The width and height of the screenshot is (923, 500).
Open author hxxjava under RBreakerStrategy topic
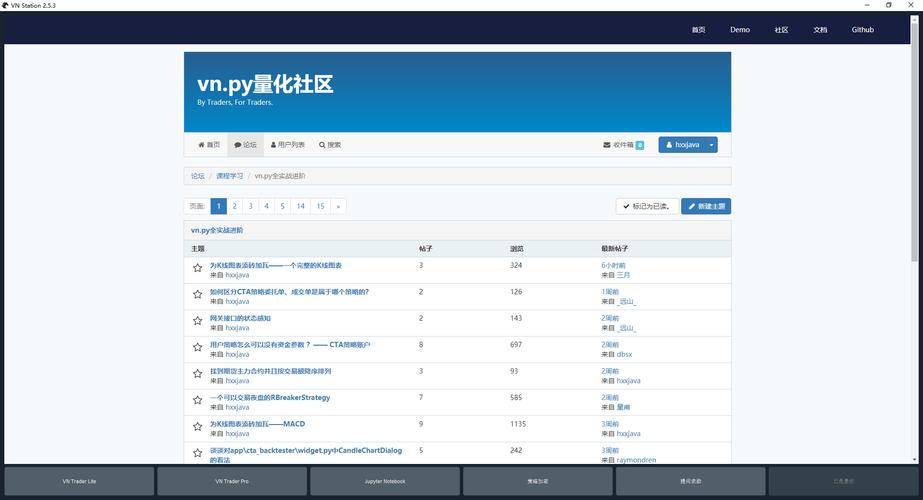237,408
